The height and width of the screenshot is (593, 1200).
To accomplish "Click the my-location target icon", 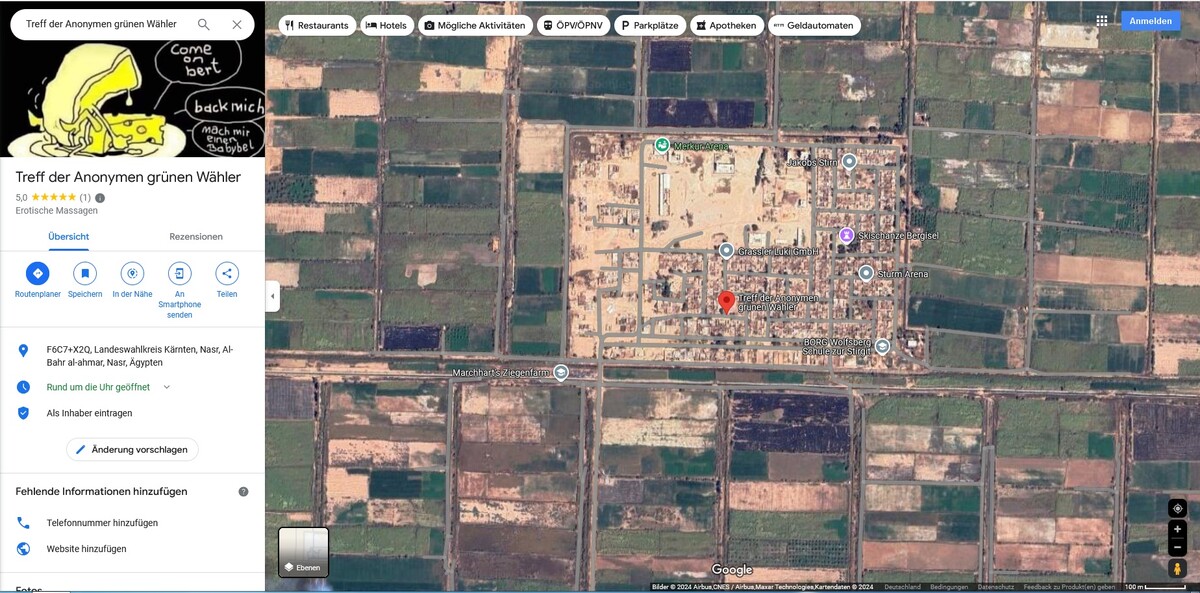I will pyautogui.click(x=1177, y=508).
